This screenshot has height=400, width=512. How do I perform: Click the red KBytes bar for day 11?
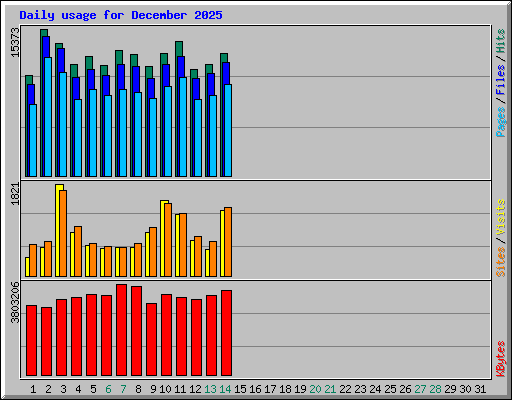tap(181, 336)
